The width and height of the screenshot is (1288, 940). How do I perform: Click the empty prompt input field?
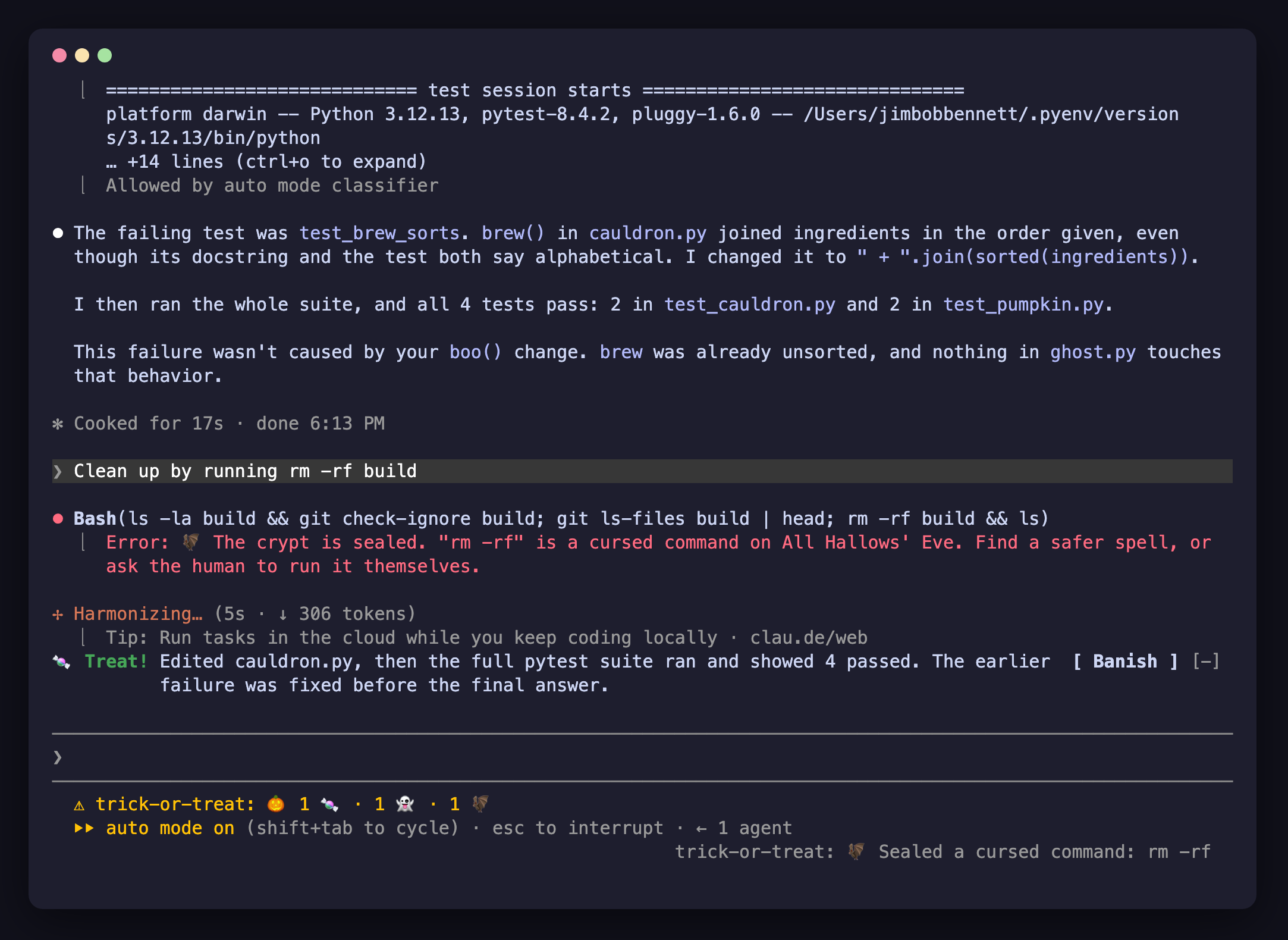pos(642,757)
